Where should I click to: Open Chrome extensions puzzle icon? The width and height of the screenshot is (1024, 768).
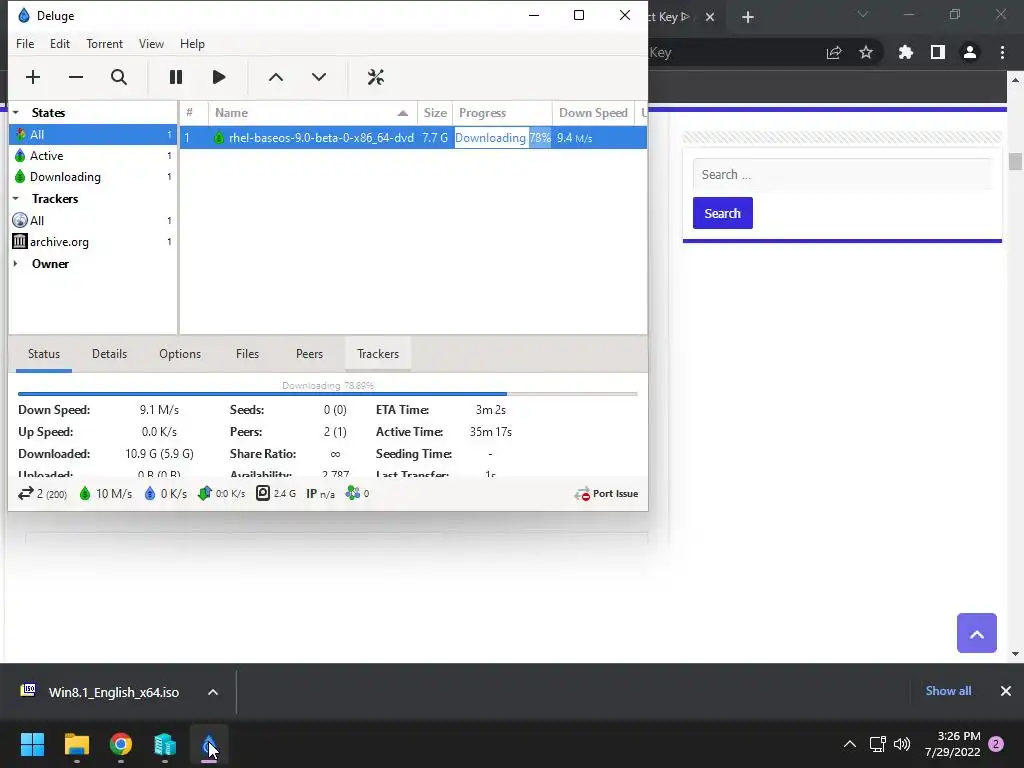pos(906,52)
